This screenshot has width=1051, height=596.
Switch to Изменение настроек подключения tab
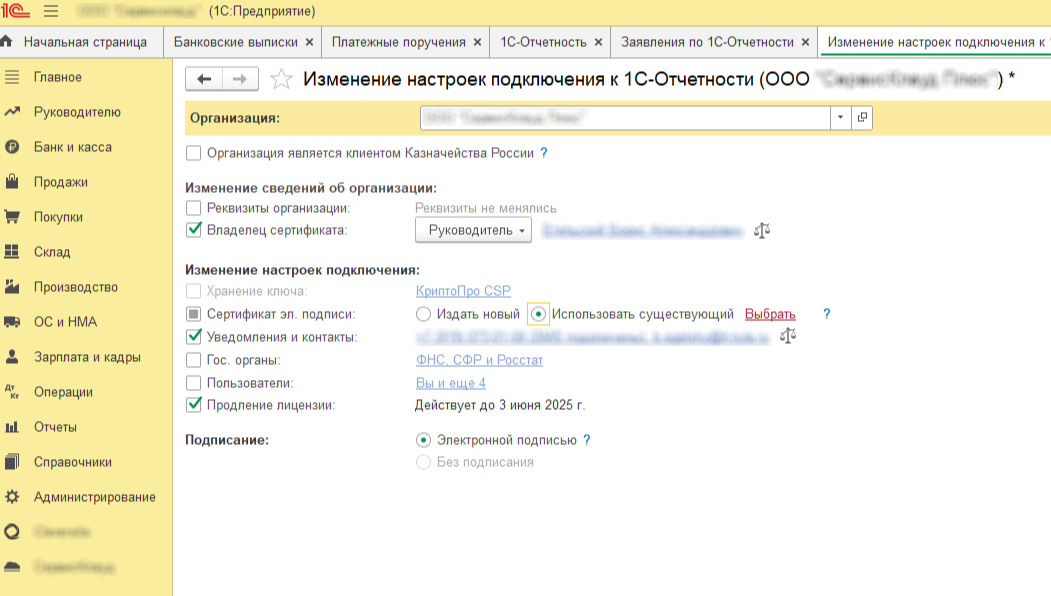coord(936,42)
